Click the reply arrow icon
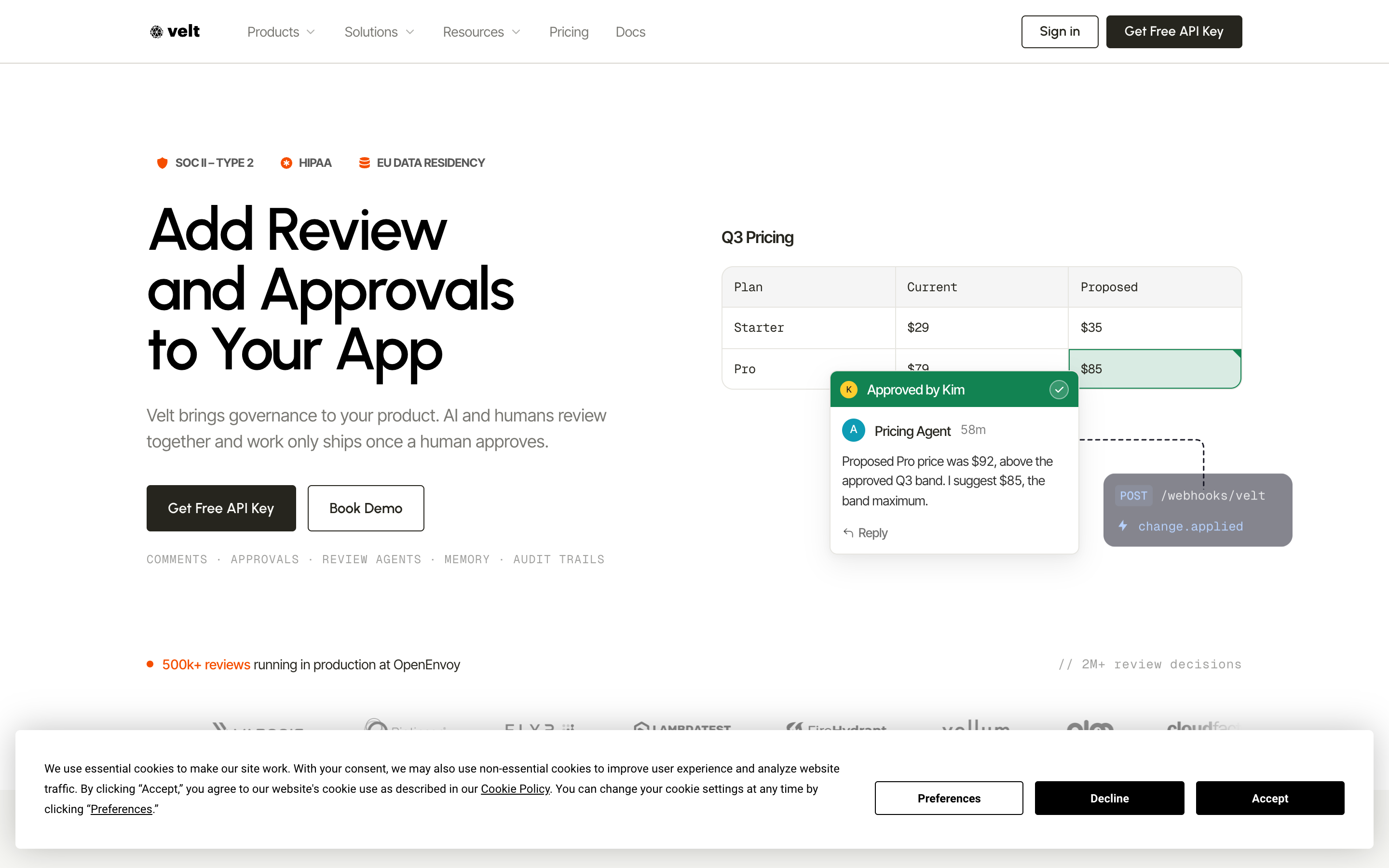Viewport: 1389px width, 868px height. coord(848,533)
